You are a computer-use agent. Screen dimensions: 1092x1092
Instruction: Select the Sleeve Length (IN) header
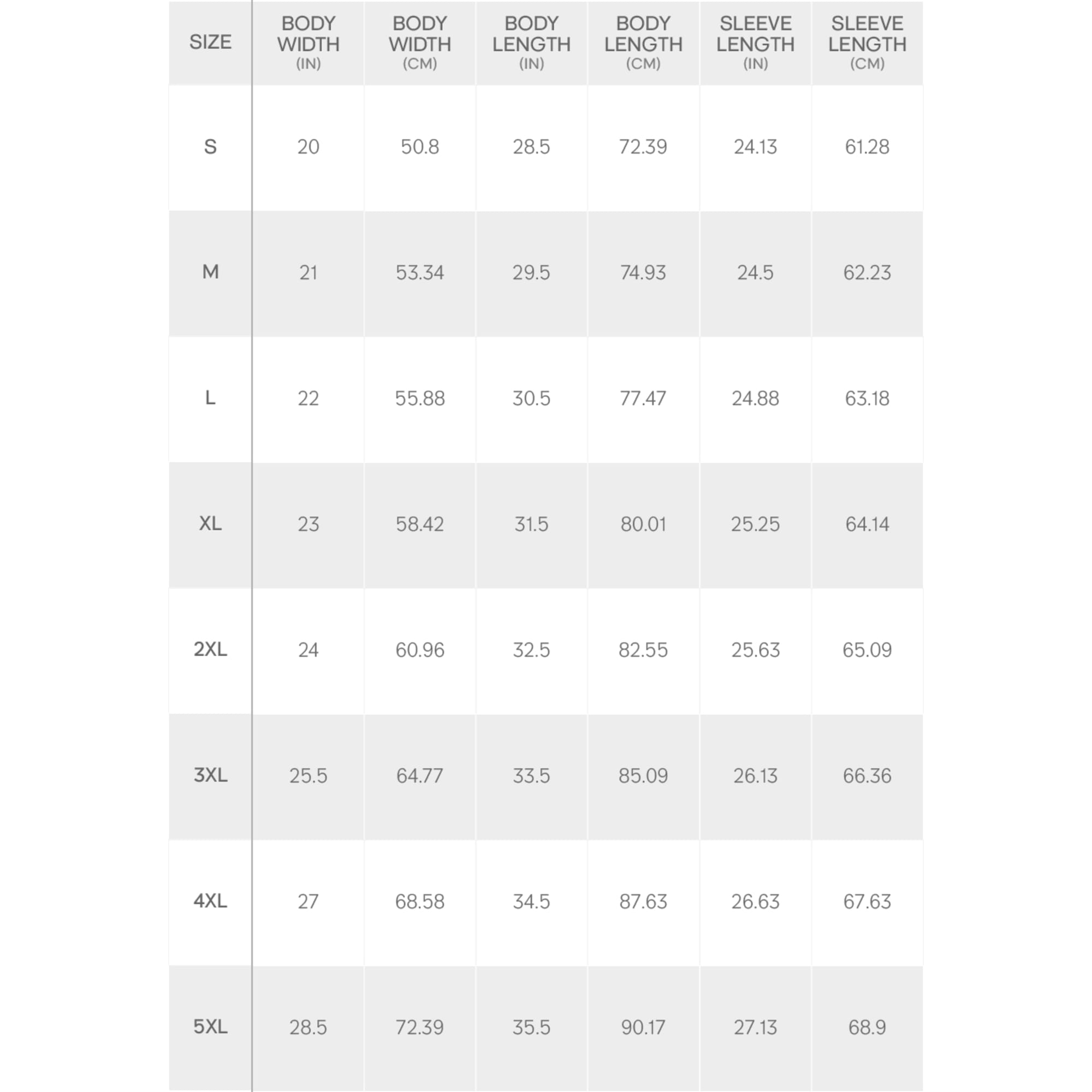(x=755, y=43)
